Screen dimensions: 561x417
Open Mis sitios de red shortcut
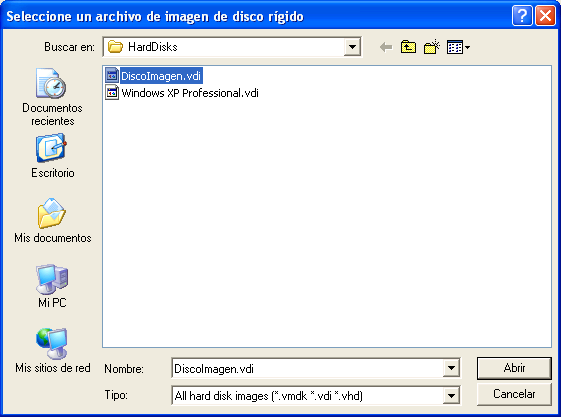52,350
